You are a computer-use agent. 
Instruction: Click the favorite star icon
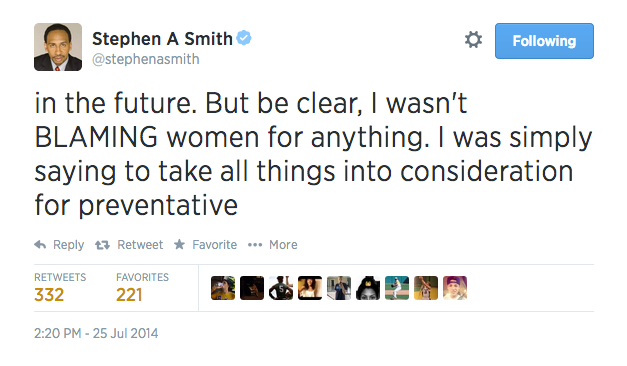coord(179,244)
